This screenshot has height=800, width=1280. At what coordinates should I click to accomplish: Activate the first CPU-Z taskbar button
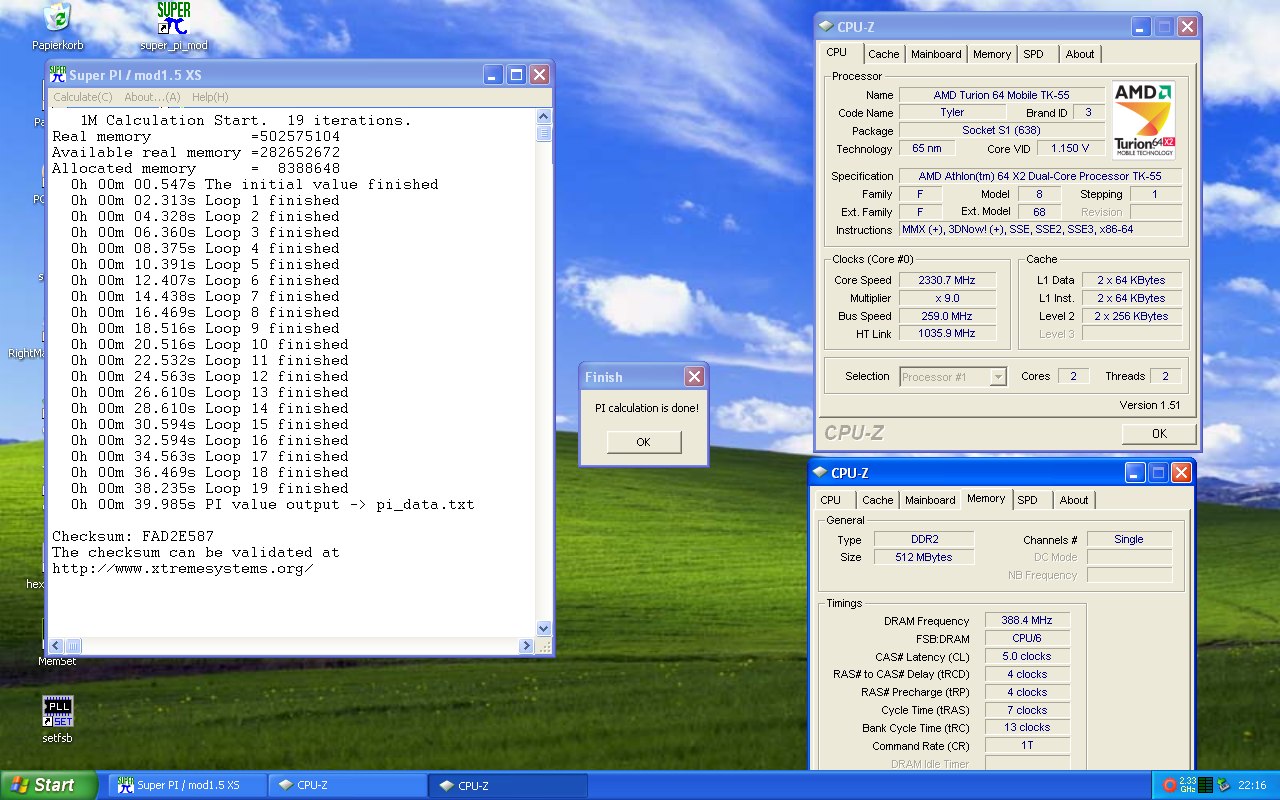pos(347,785)
